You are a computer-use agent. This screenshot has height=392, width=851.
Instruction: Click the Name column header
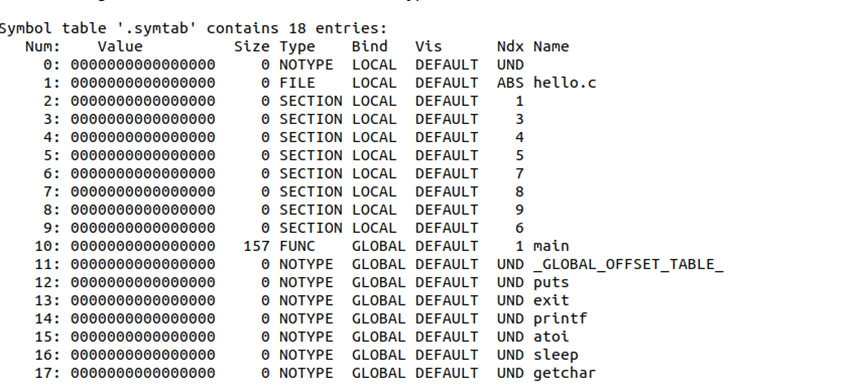(551, 47)
